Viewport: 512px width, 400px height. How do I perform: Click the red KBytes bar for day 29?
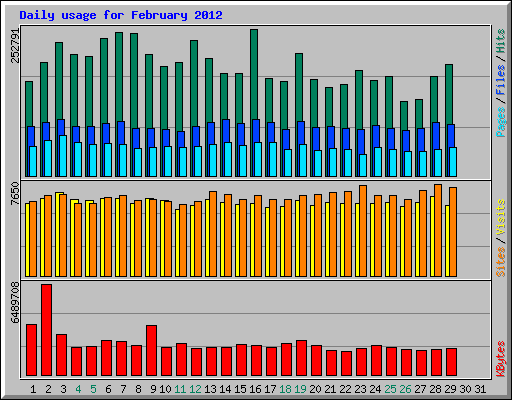click(x=452, y=362)
